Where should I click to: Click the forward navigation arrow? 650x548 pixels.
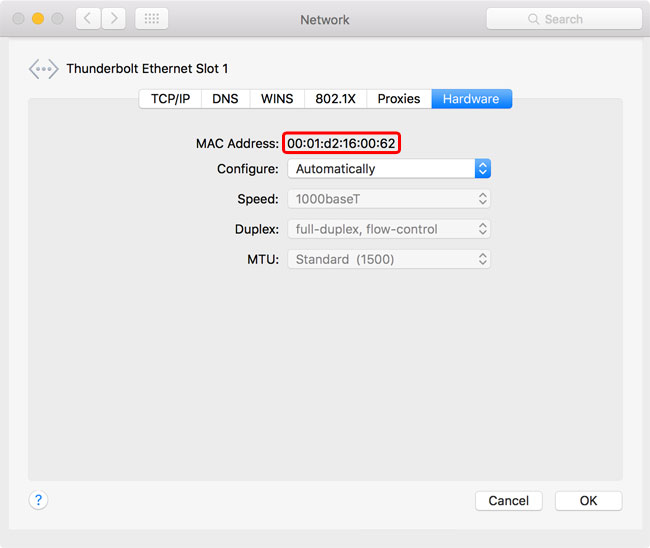[113, 19]
